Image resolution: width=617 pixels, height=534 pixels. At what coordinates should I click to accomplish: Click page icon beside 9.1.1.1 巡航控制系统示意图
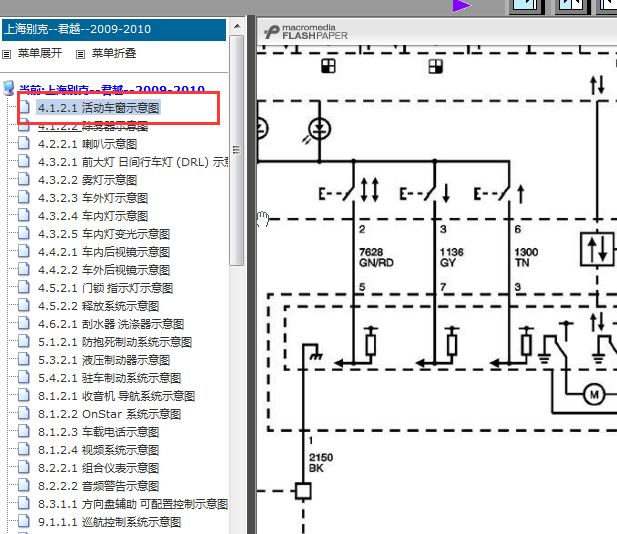click(x=24, y=521)
